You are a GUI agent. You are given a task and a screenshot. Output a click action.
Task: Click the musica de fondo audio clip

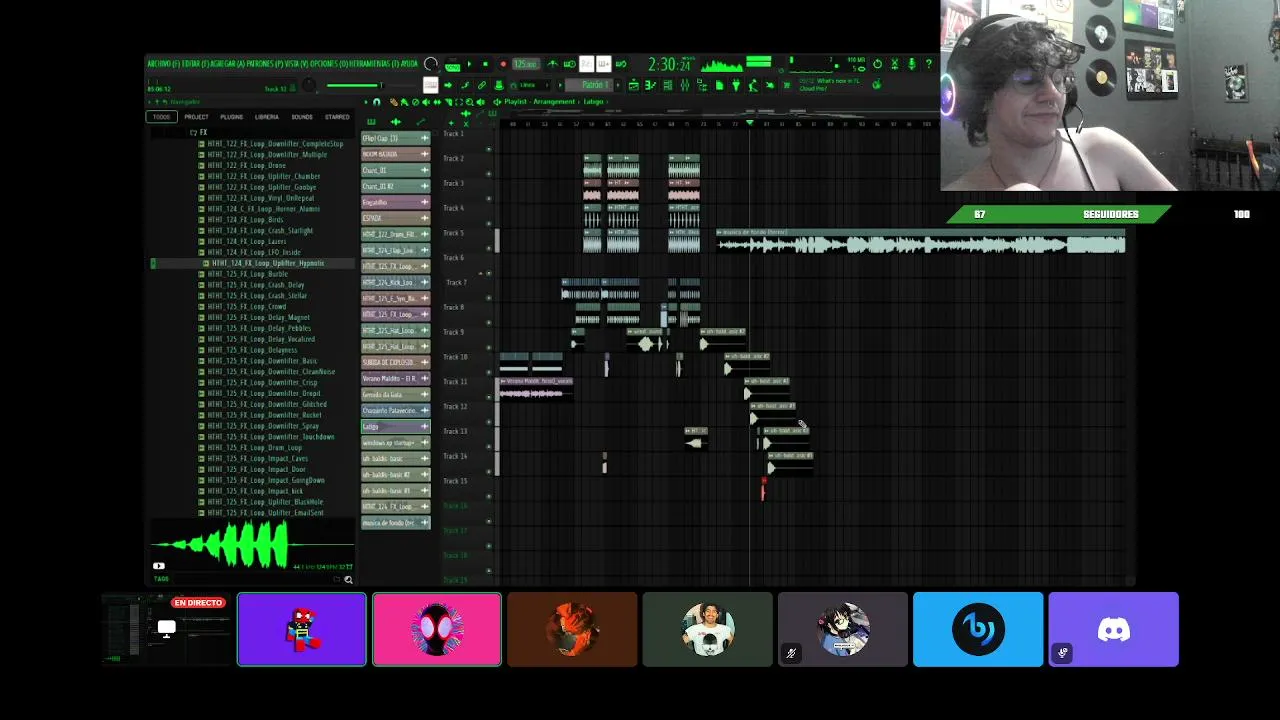[x=921, y=241]
